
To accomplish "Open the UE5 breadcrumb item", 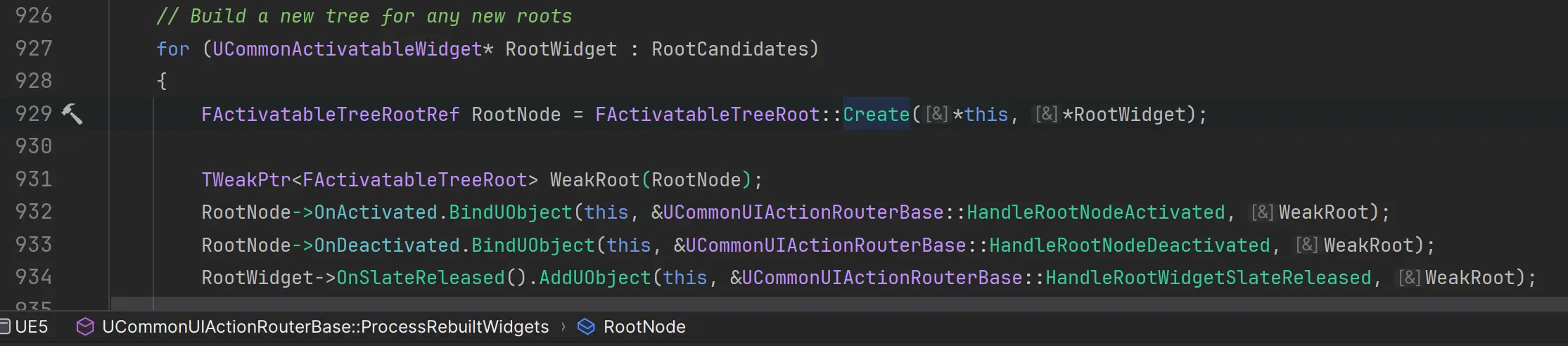I will [32, 327].
